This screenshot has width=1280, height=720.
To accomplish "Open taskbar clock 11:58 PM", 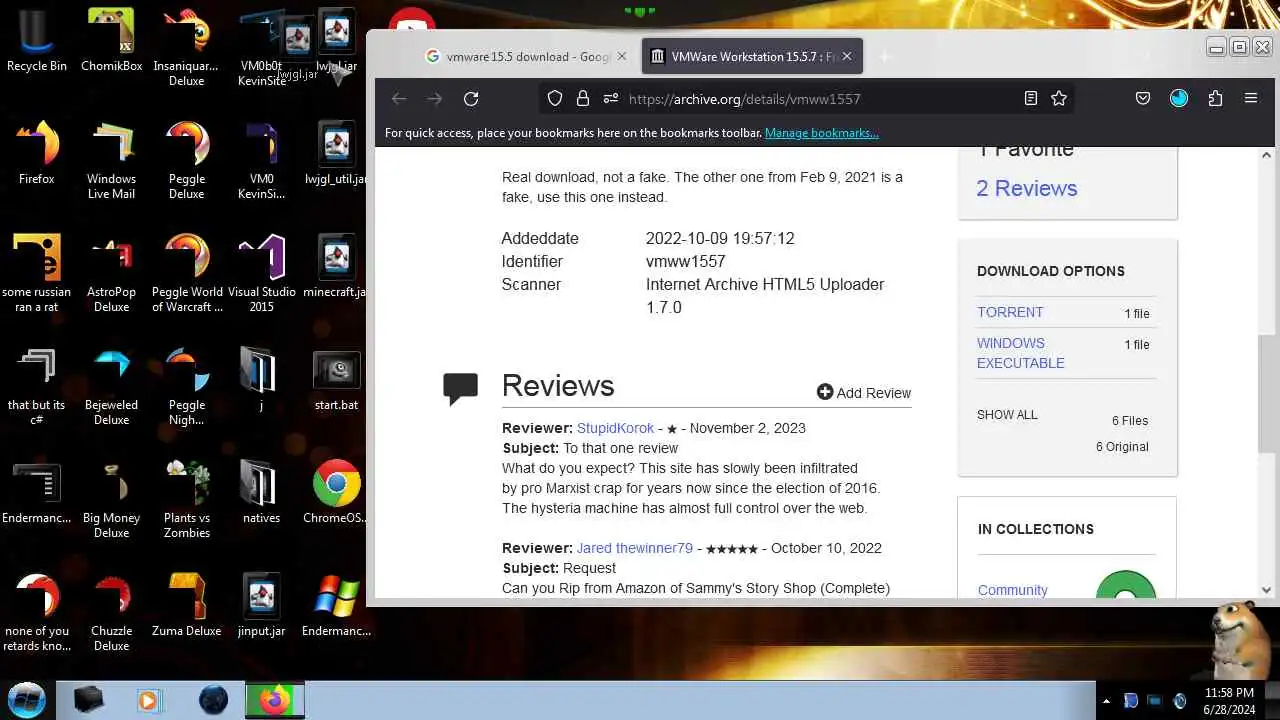I will click(x=1229, y=701).
